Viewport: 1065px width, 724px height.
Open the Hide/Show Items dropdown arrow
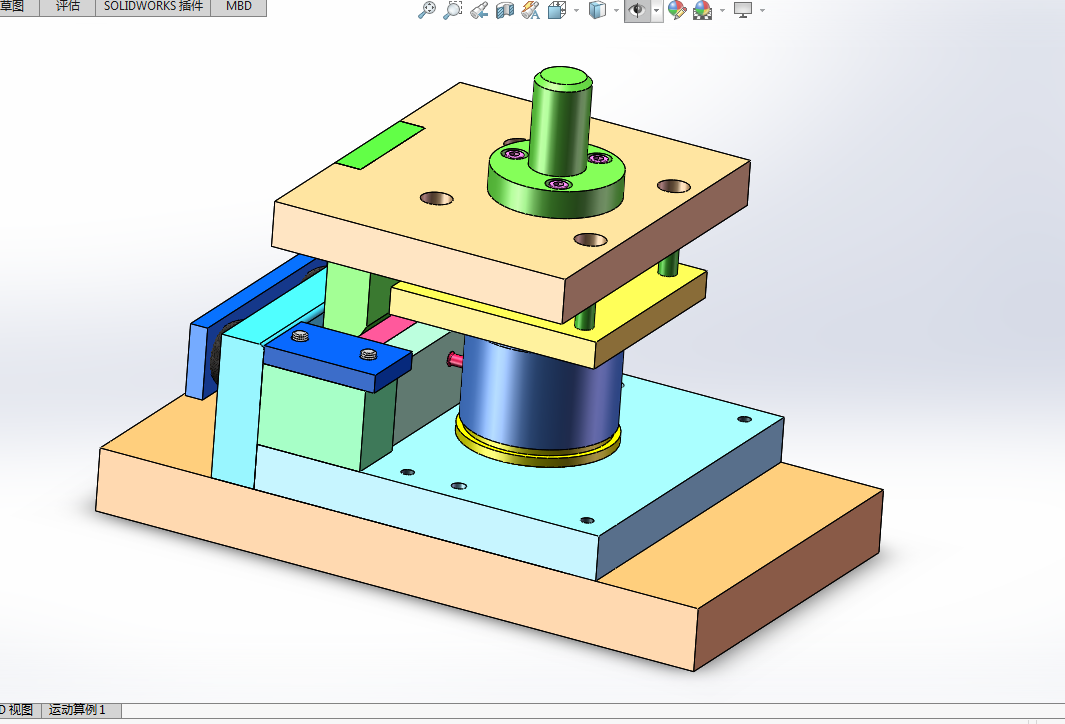point(656,10)
